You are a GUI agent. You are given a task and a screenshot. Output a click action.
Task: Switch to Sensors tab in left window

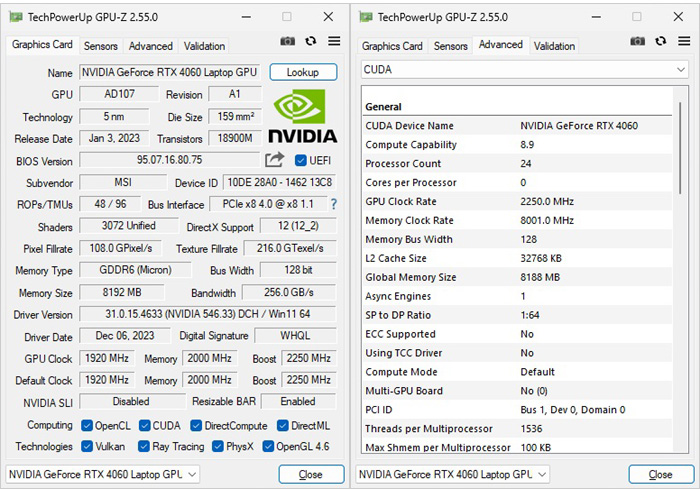point(100,46)
